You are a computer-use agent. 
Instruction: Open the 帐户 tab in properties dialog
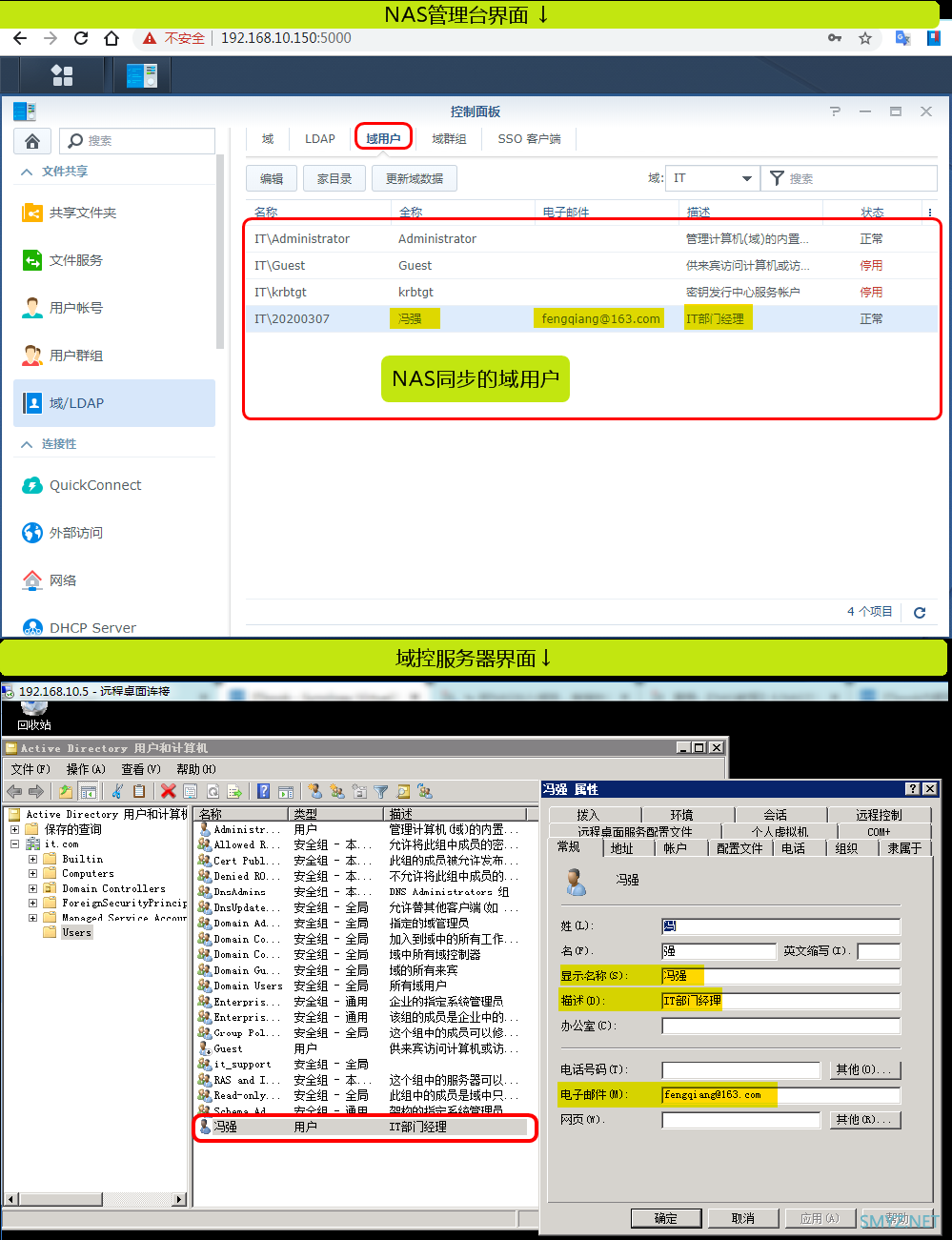pos(676,848)
